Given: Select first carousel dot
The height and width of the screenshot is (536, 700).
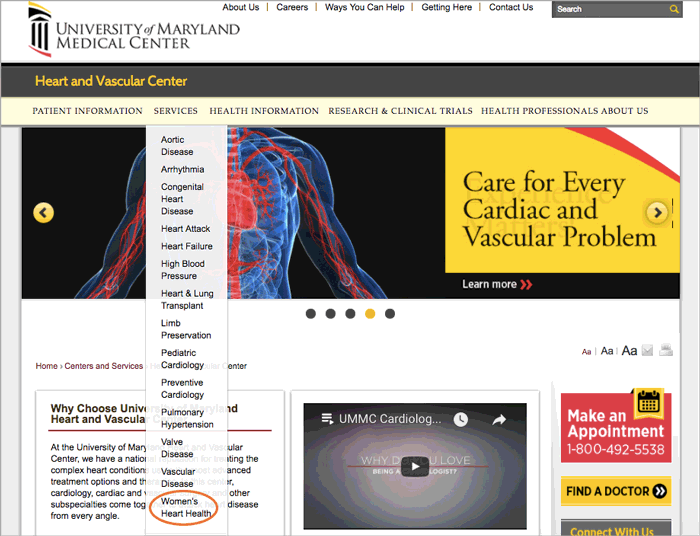Looking at the screenshot, I should (x=311, y=314).
